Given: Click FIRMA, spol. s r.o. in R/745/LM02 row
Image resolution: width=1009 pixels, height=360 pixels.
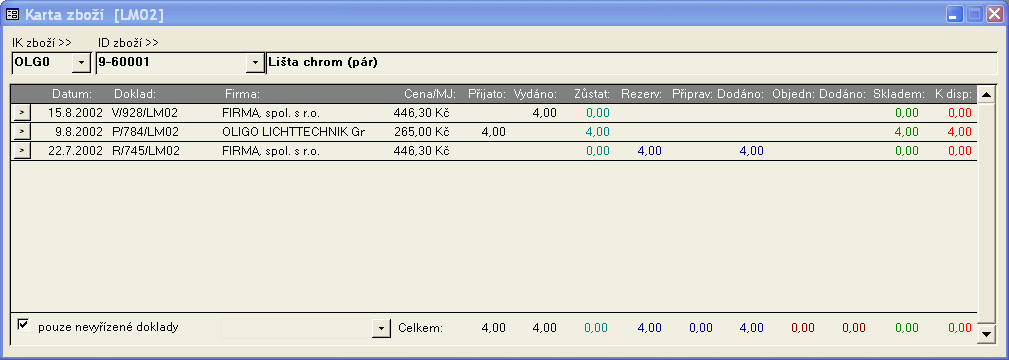Looking at the screenshot, I should [x=270, y=151].
